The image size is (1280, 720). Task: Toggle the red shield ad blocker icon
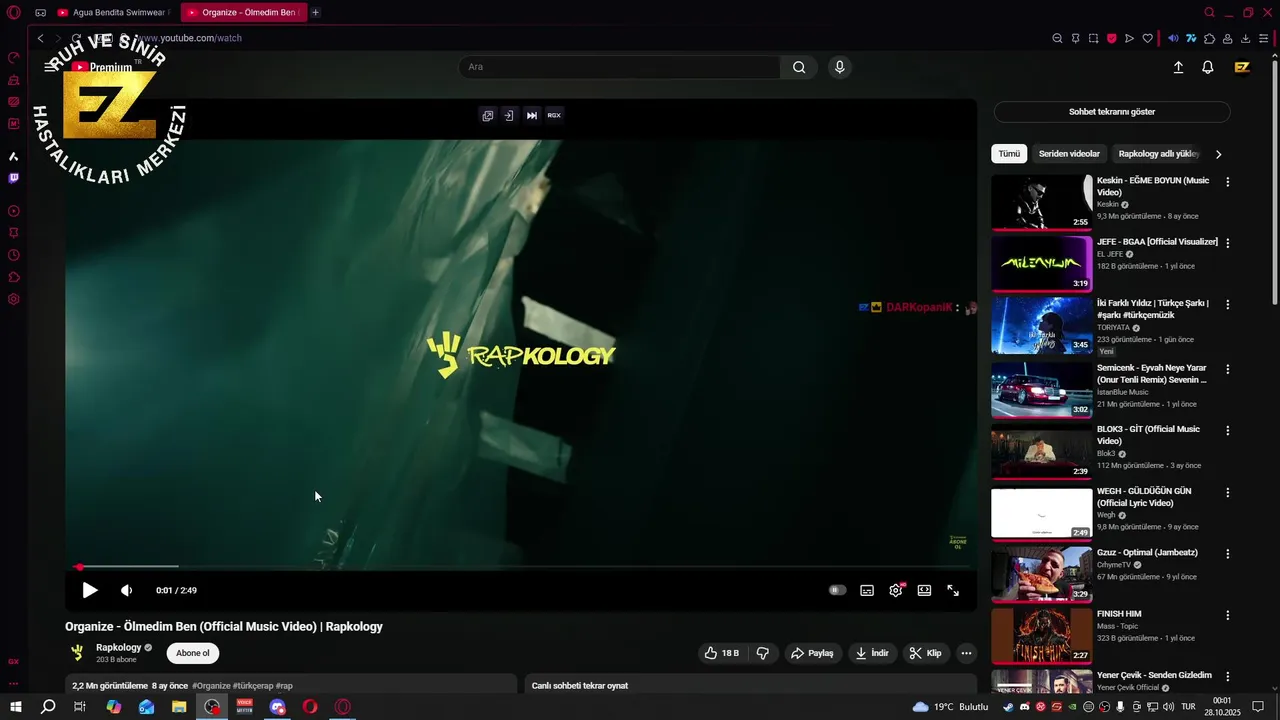click(x=1111, y=39)
